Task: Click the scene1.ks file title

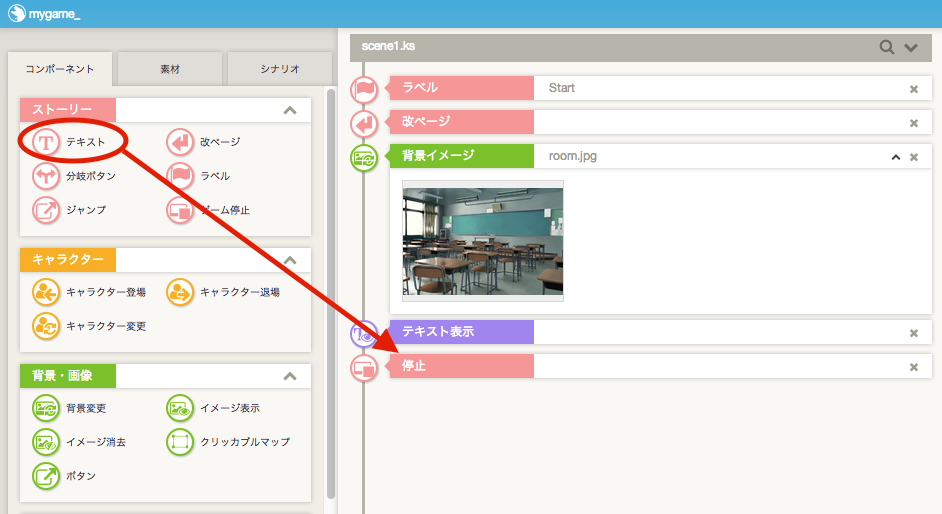Action: (388, 46)
